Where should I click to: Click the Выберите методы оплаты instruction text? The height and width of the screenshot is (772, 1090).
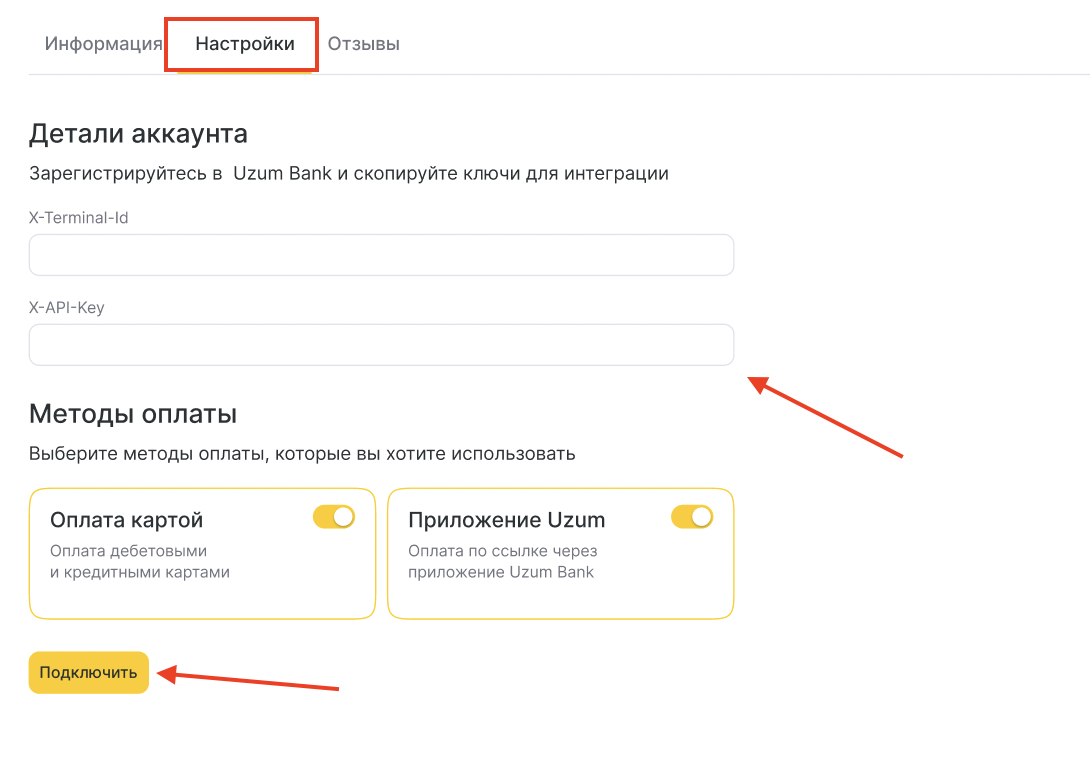pyautogui.click(x=302, y=453)
